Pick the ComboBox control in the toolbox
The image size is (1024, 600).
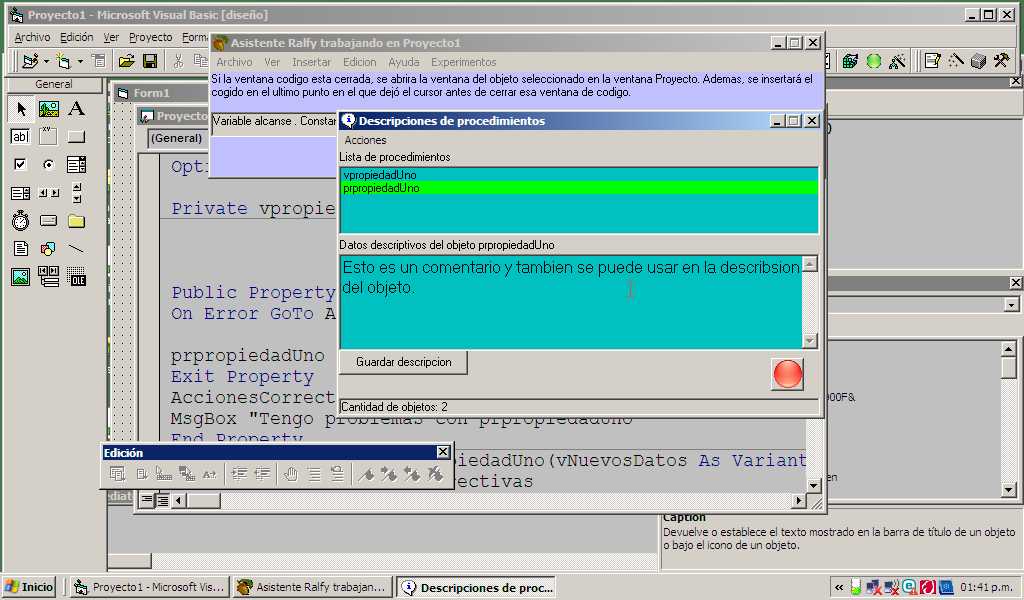pos(76,165)
